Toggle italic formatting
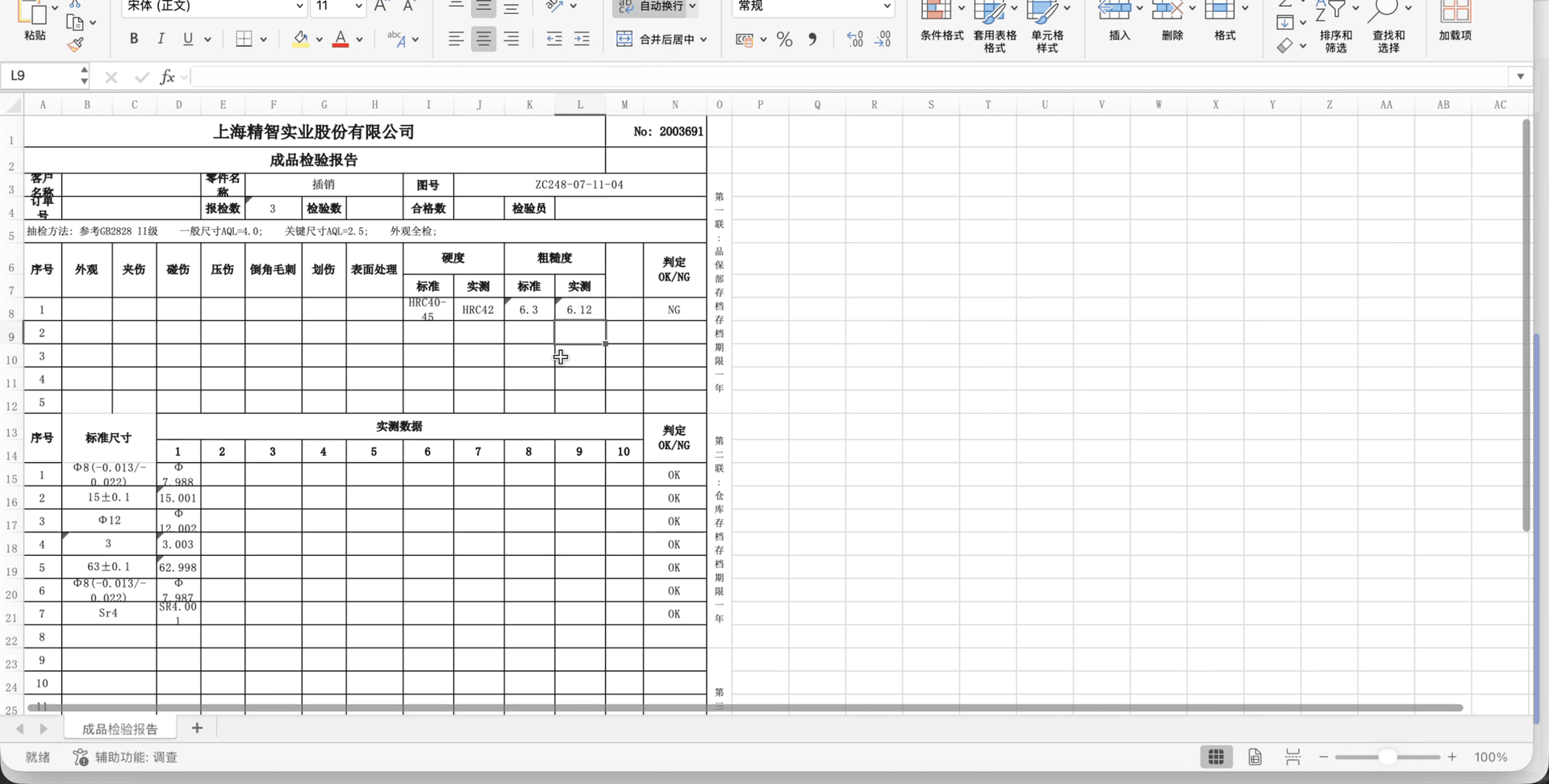 click(161, 39)
